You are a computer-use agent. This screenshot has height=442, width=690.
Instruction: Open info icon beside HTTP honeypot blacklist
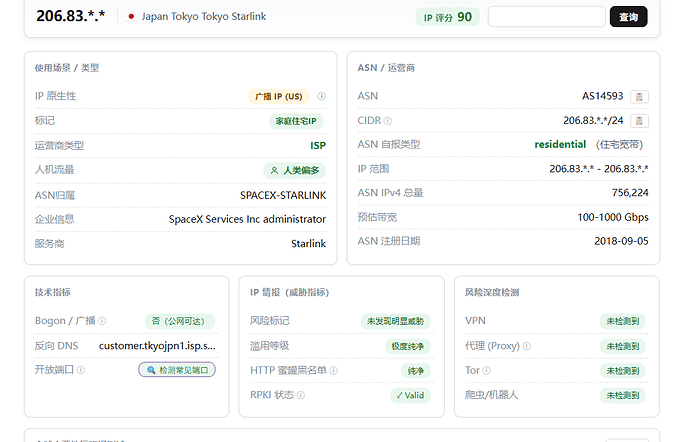[334, 371]
